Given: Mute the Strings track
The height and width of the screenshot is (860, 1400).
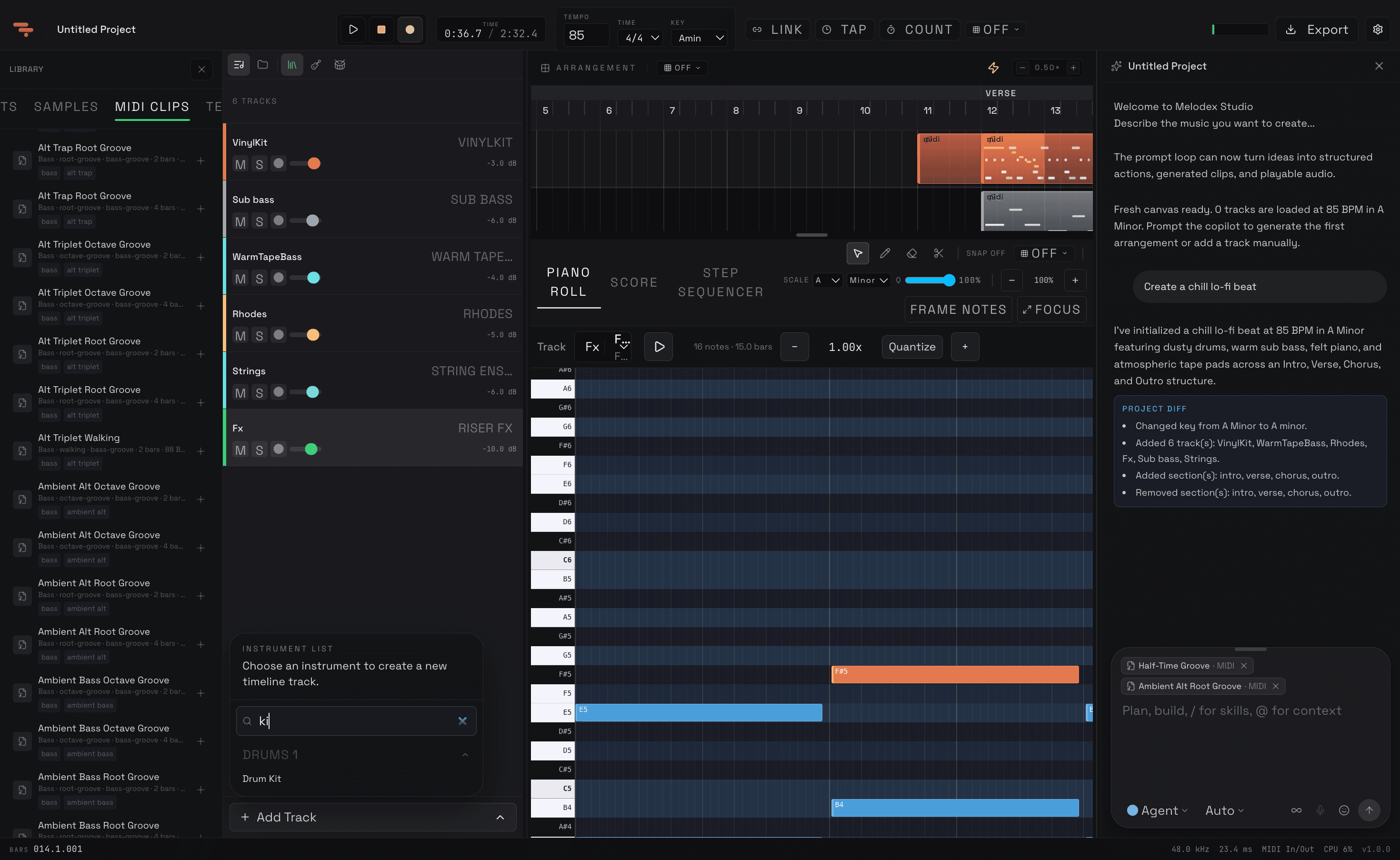Looking at the screenshot, I should pos(240,393).
